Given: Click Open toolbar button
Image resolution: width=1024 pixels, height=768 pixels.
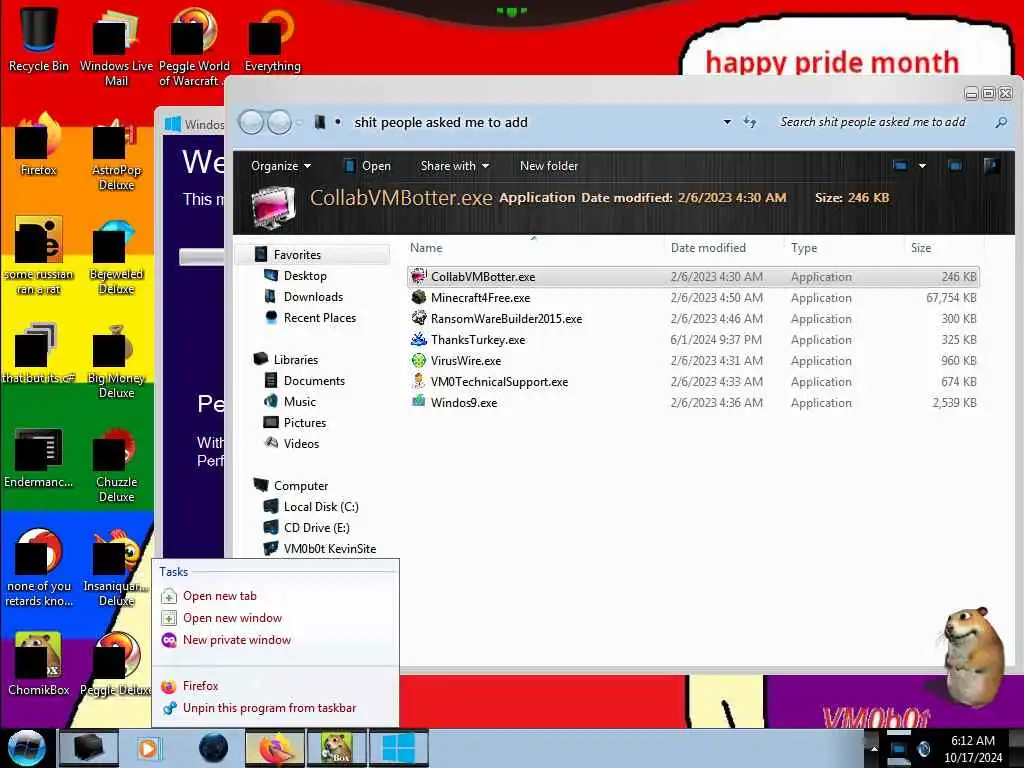Looking at the screenshot, I should pyautogui.click(x=367, y=166).
